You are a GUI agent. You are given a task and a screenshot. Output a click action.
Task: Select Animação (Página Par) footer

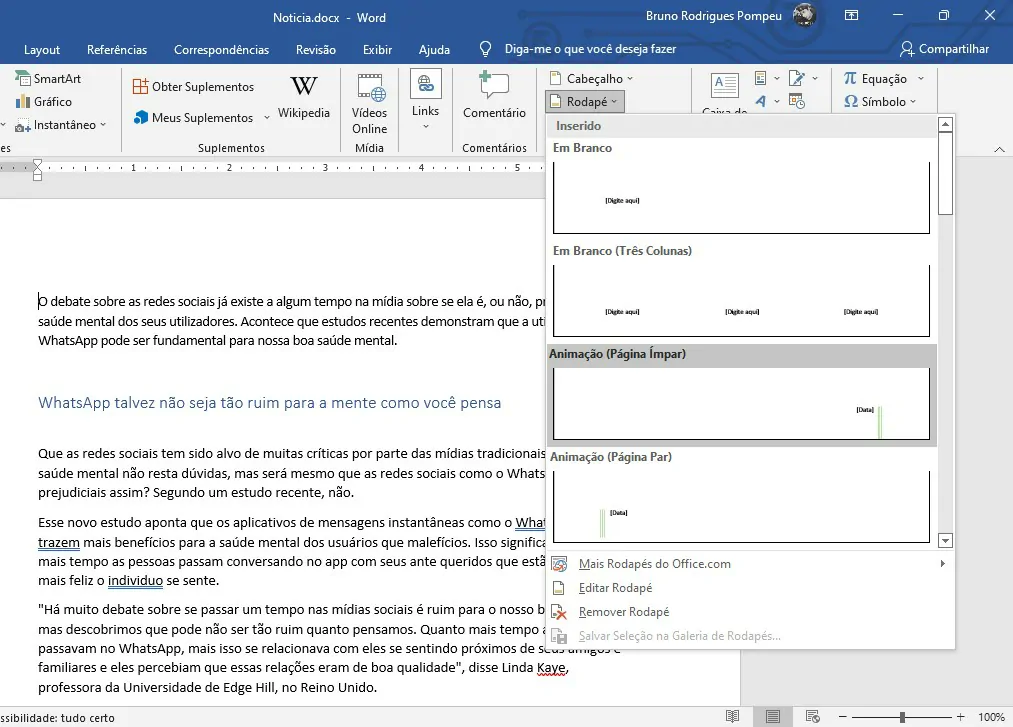(x=741, y=507)
